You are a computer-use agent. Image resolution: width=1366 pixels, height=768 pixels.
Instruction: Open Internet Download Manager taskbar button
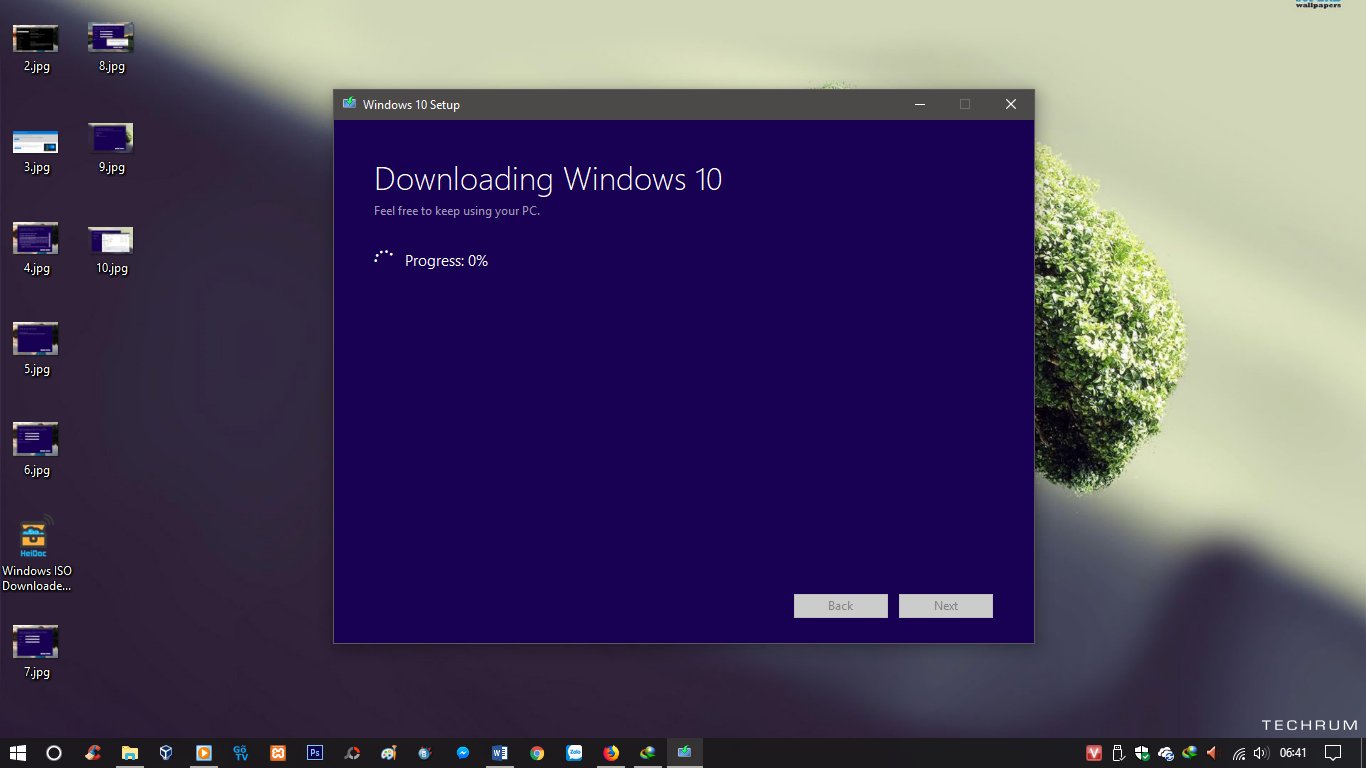pyautogui.click(x=648, y=753)
